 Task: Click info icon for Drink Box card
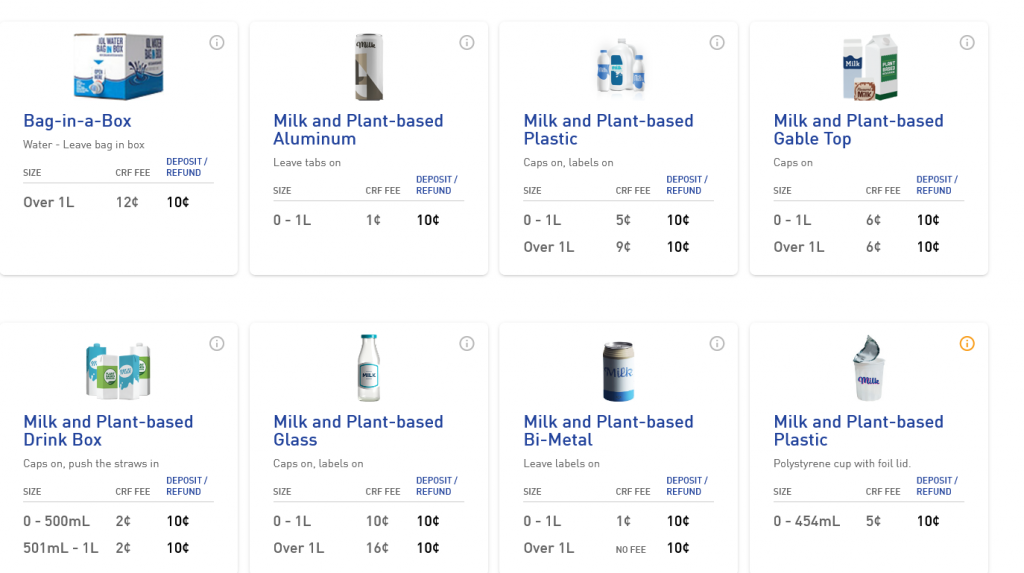point(217,344)
